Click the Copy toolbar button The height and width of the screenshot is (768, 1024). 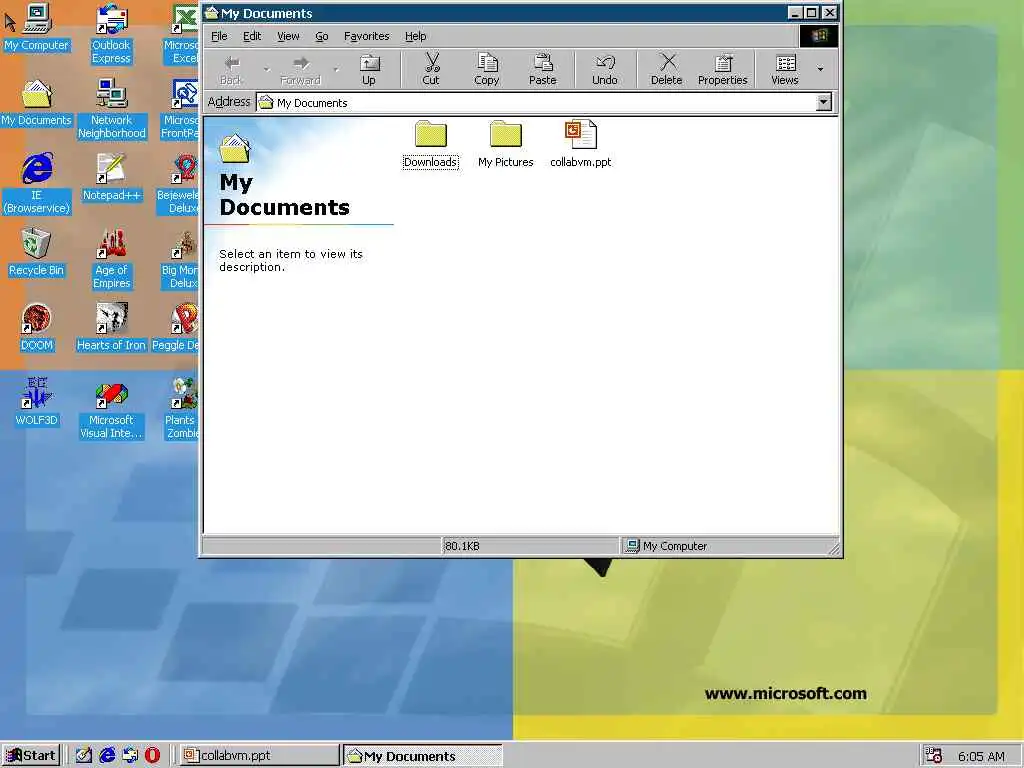pos(487,69)
